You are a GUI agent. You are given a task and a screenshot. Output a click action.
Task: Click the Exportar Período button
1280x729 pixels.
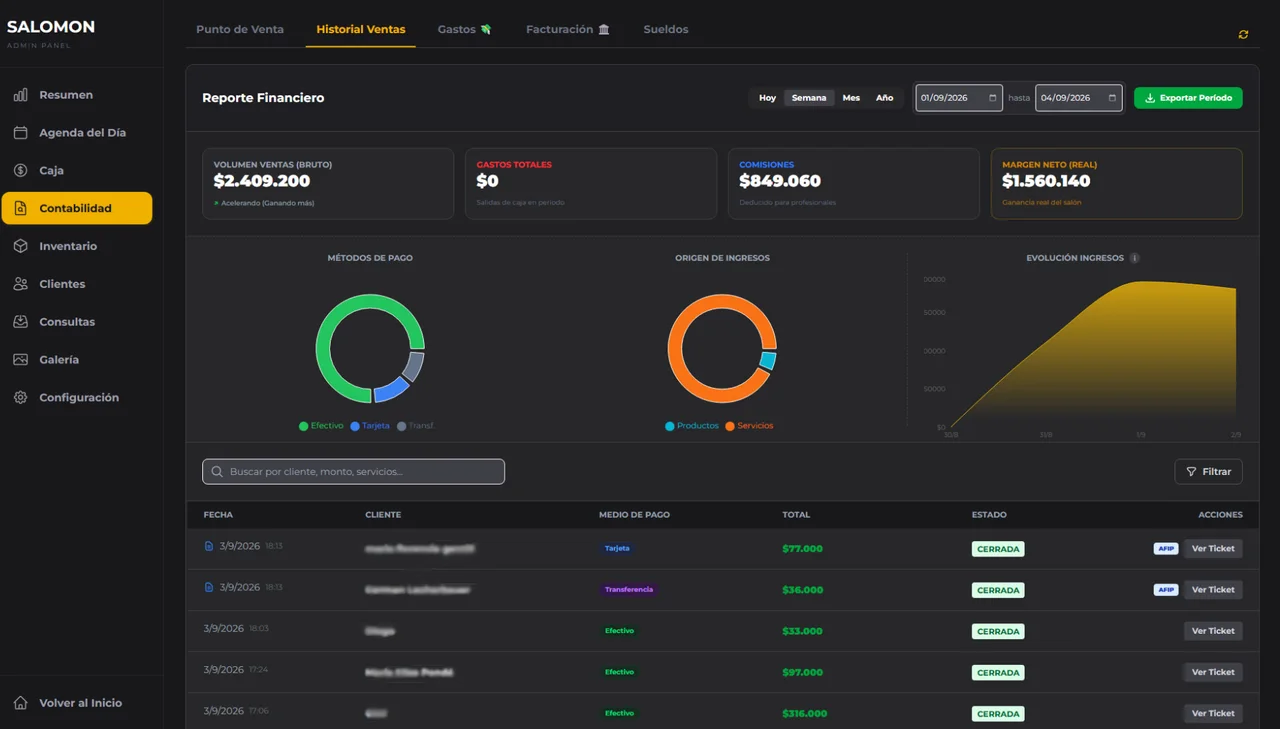[x=1188, y=98]
